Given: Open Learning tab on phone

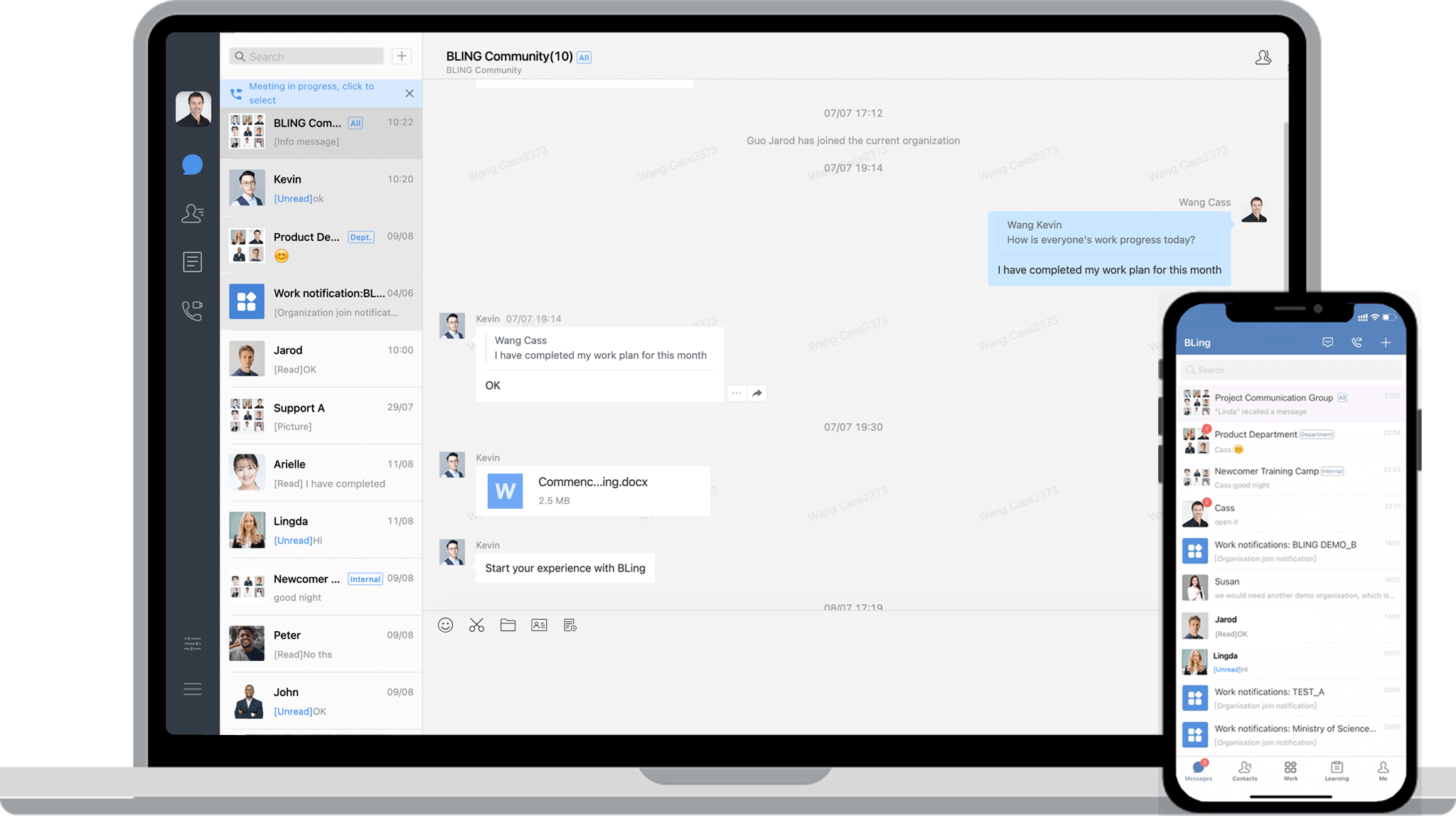Looking at the screenshot, I should [1337, 771].
